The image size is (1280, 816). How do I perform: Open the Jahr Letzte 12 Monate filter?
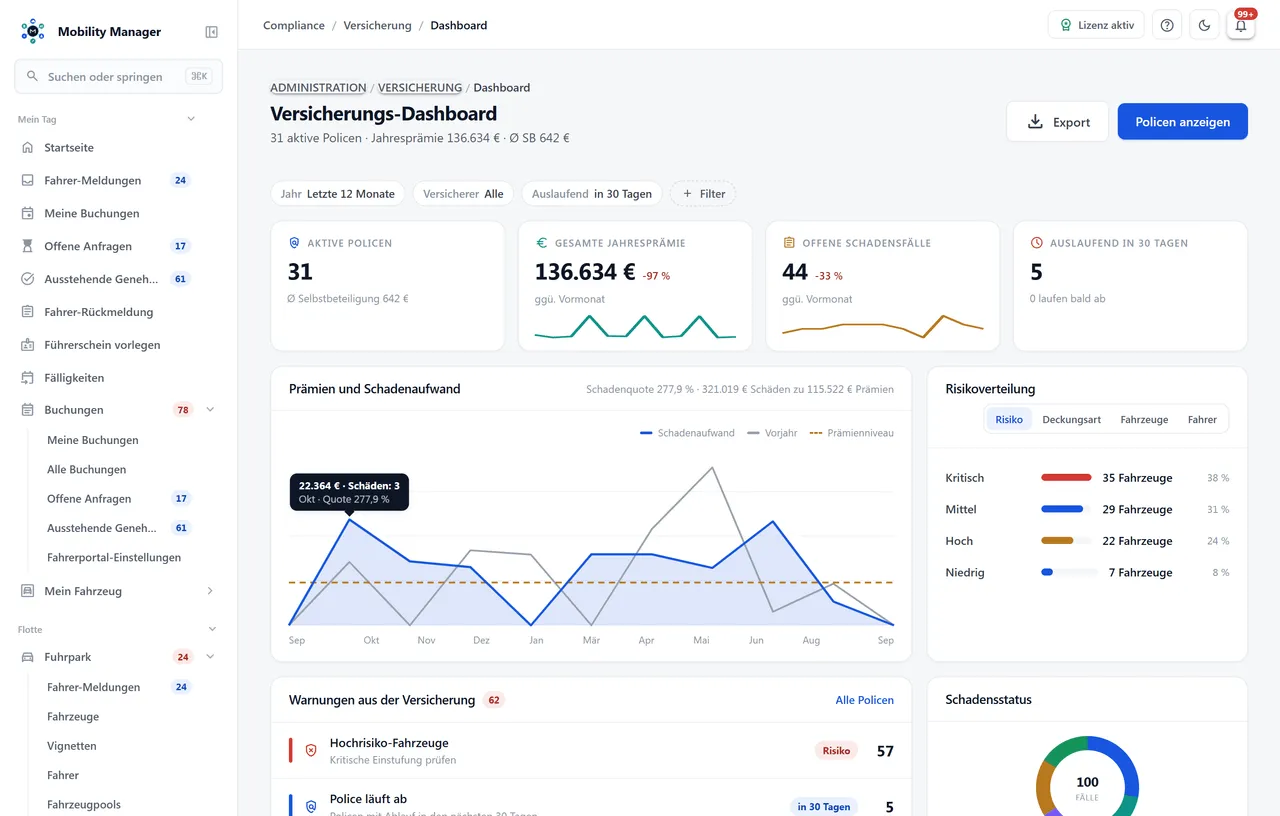(x=338, y=194)
